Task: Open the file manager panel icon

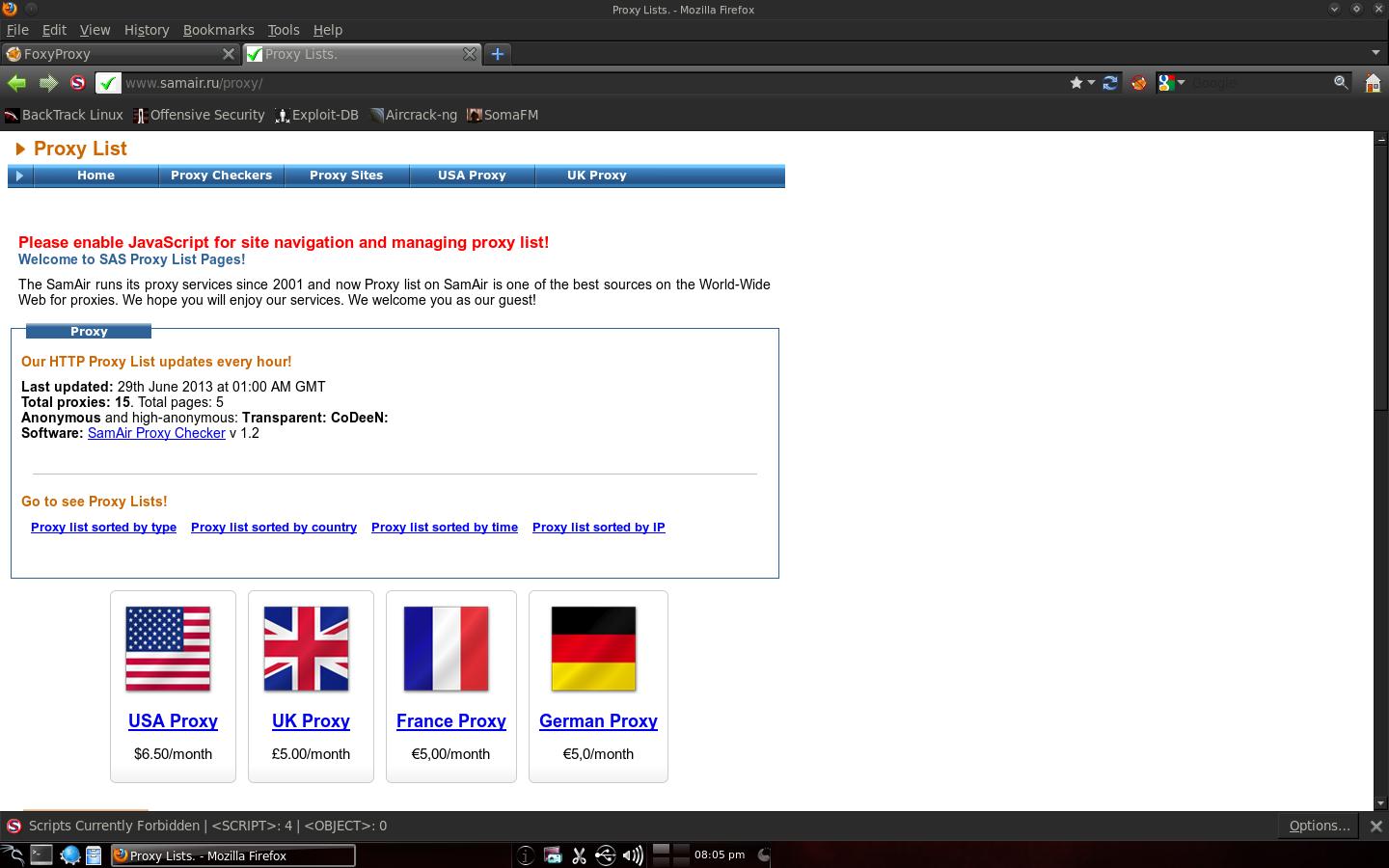Action: [94, 855]
